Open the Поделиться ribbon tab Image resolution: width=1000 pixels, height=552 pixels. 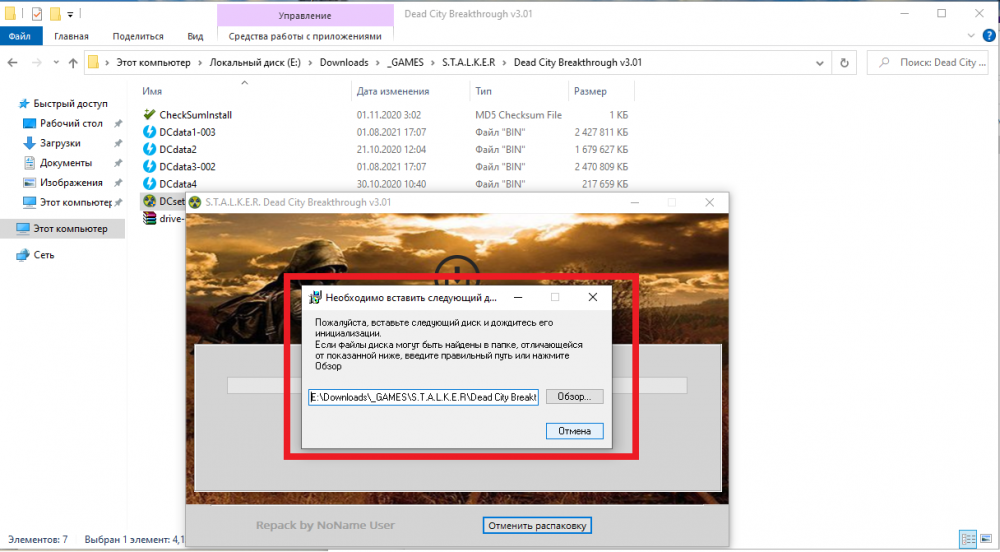138,36
